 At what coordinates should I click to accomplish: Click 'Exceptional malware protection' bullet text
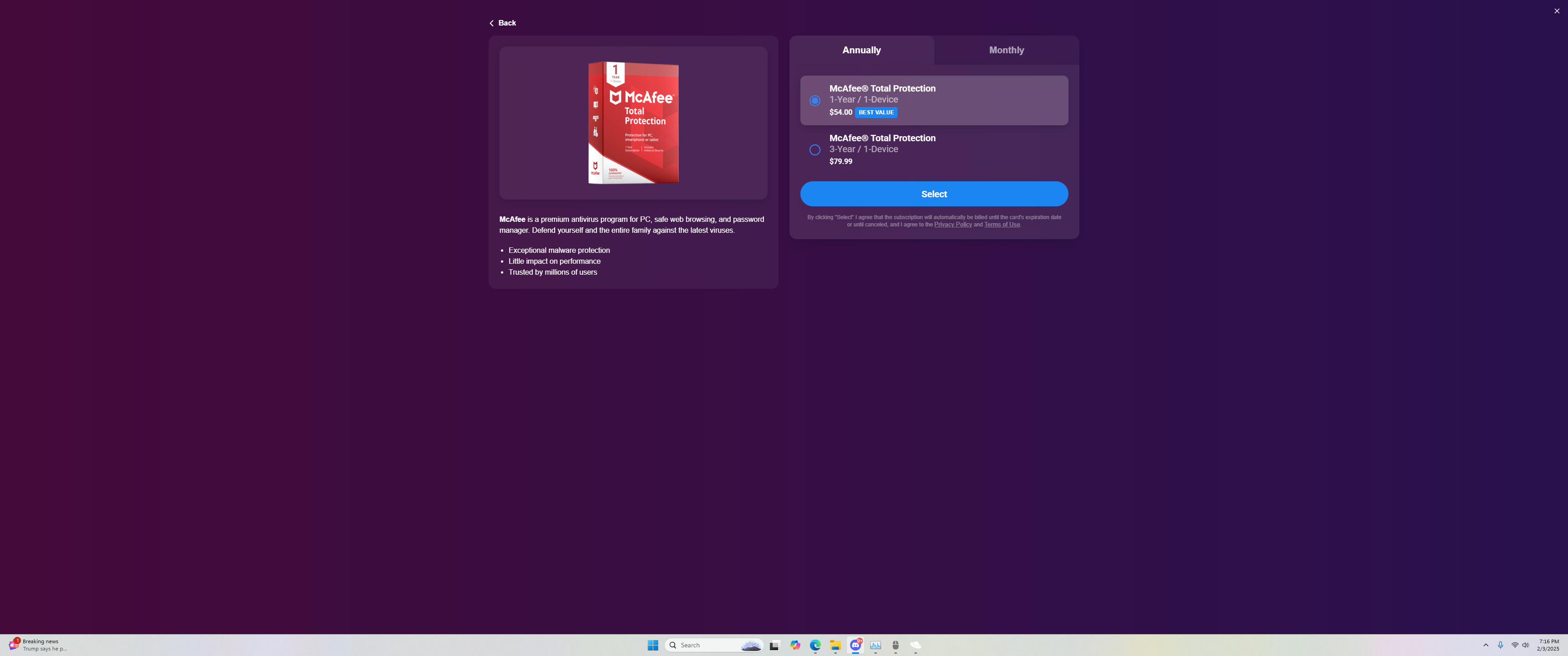559,250
